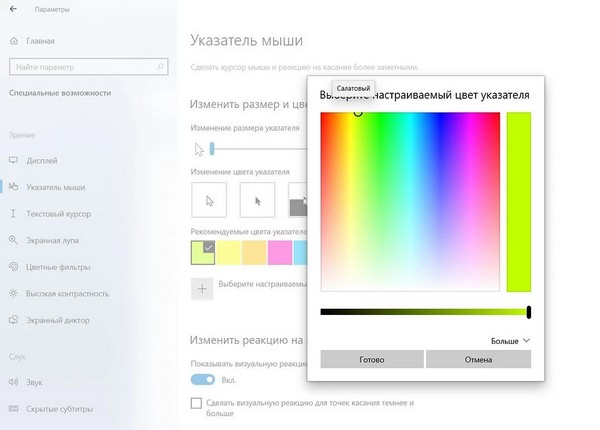The width and height of the screenshot is (600, 430).
Task: Open Главная home page
Action: click(41, 42)
